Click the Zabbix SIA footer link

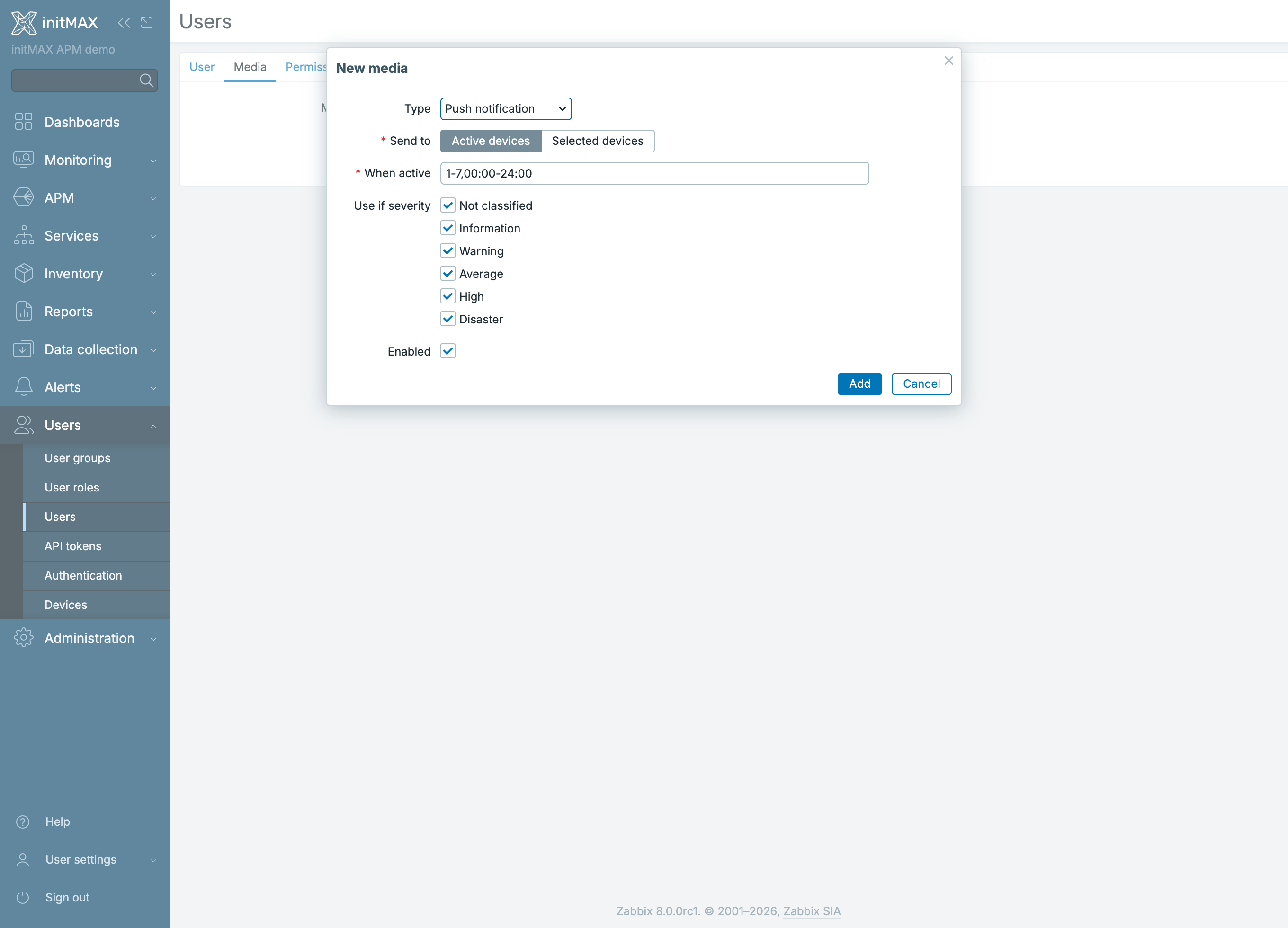point(812,911)
